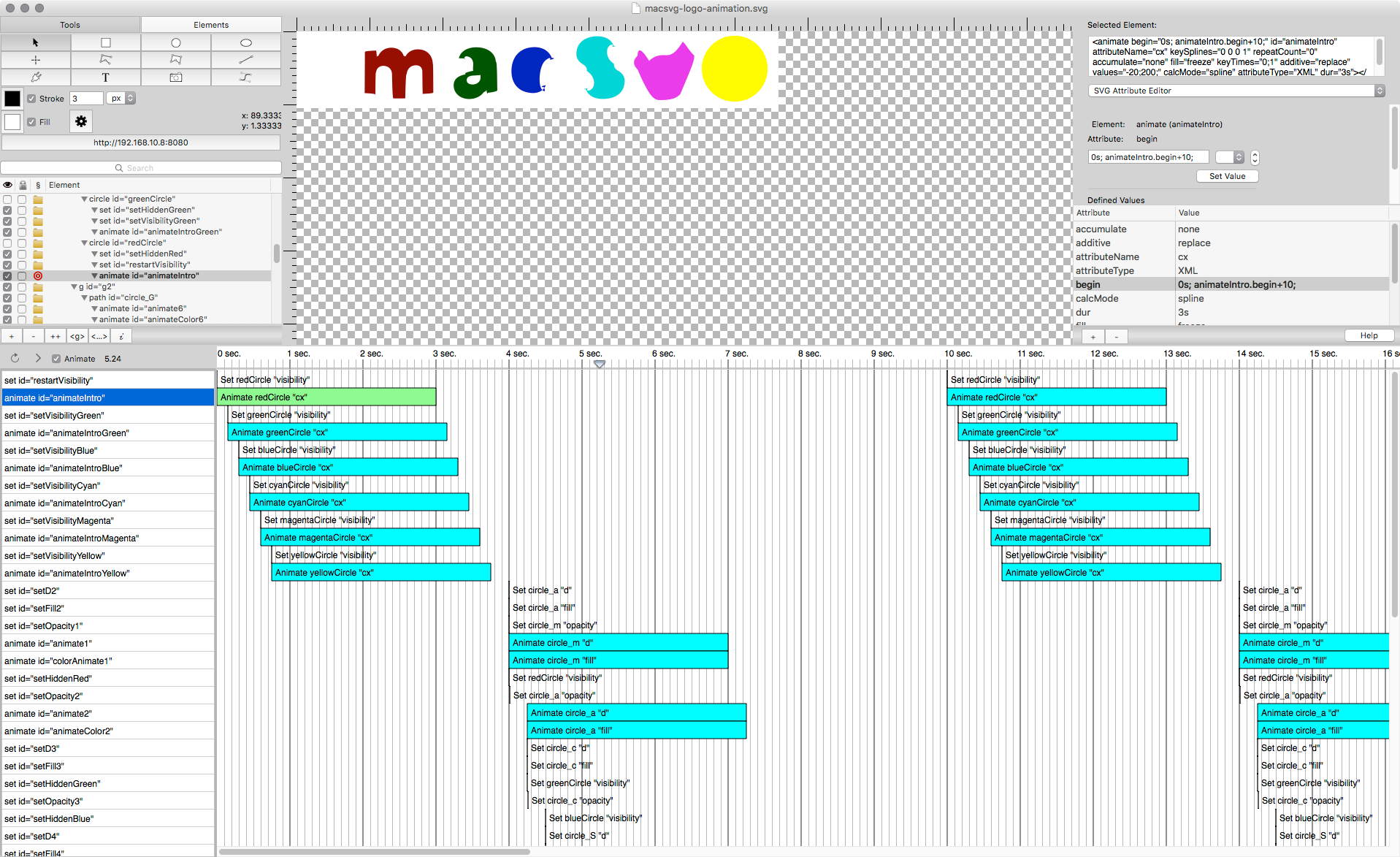Select the arrow selection tool
The width and height of the screenshot is (1400, 857).
(x=35, y=42)
